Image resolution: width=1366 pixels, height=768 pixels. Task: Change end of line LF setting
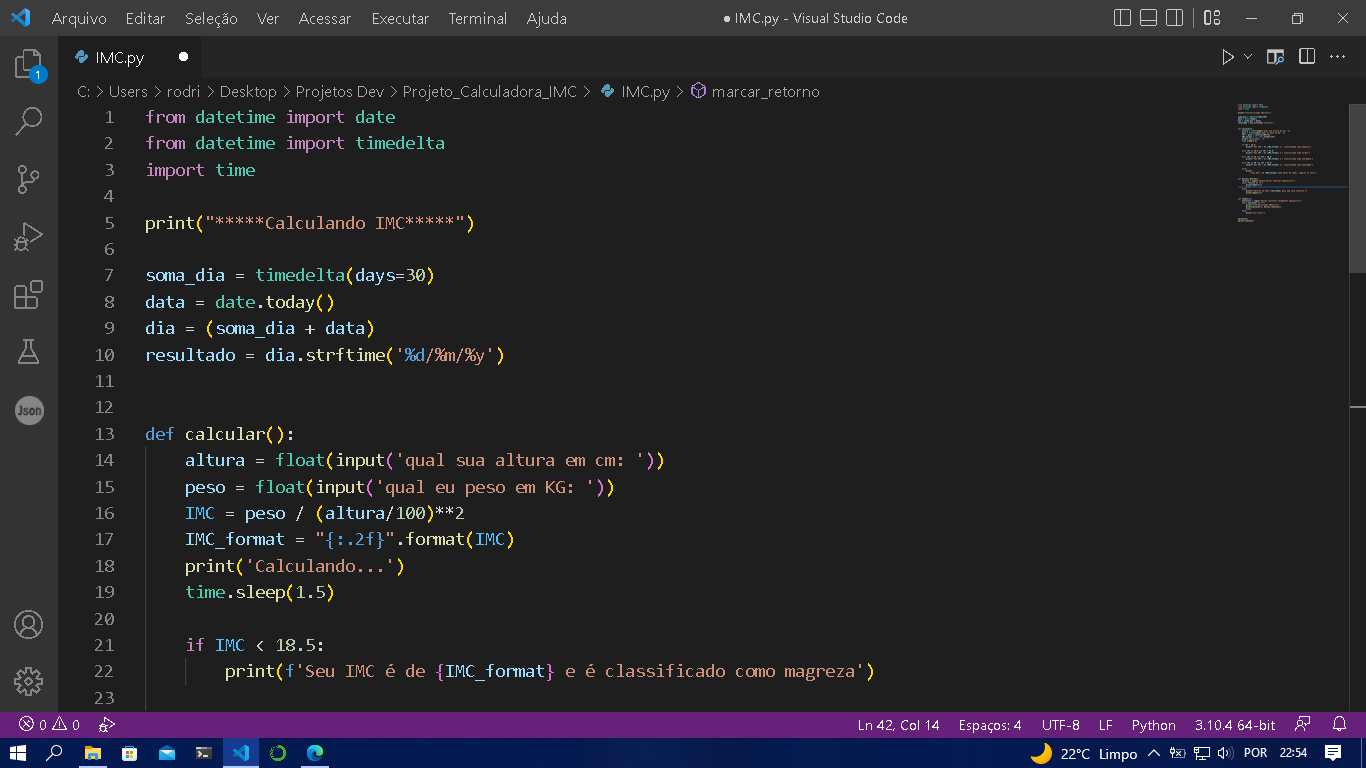coord(1106,725)
